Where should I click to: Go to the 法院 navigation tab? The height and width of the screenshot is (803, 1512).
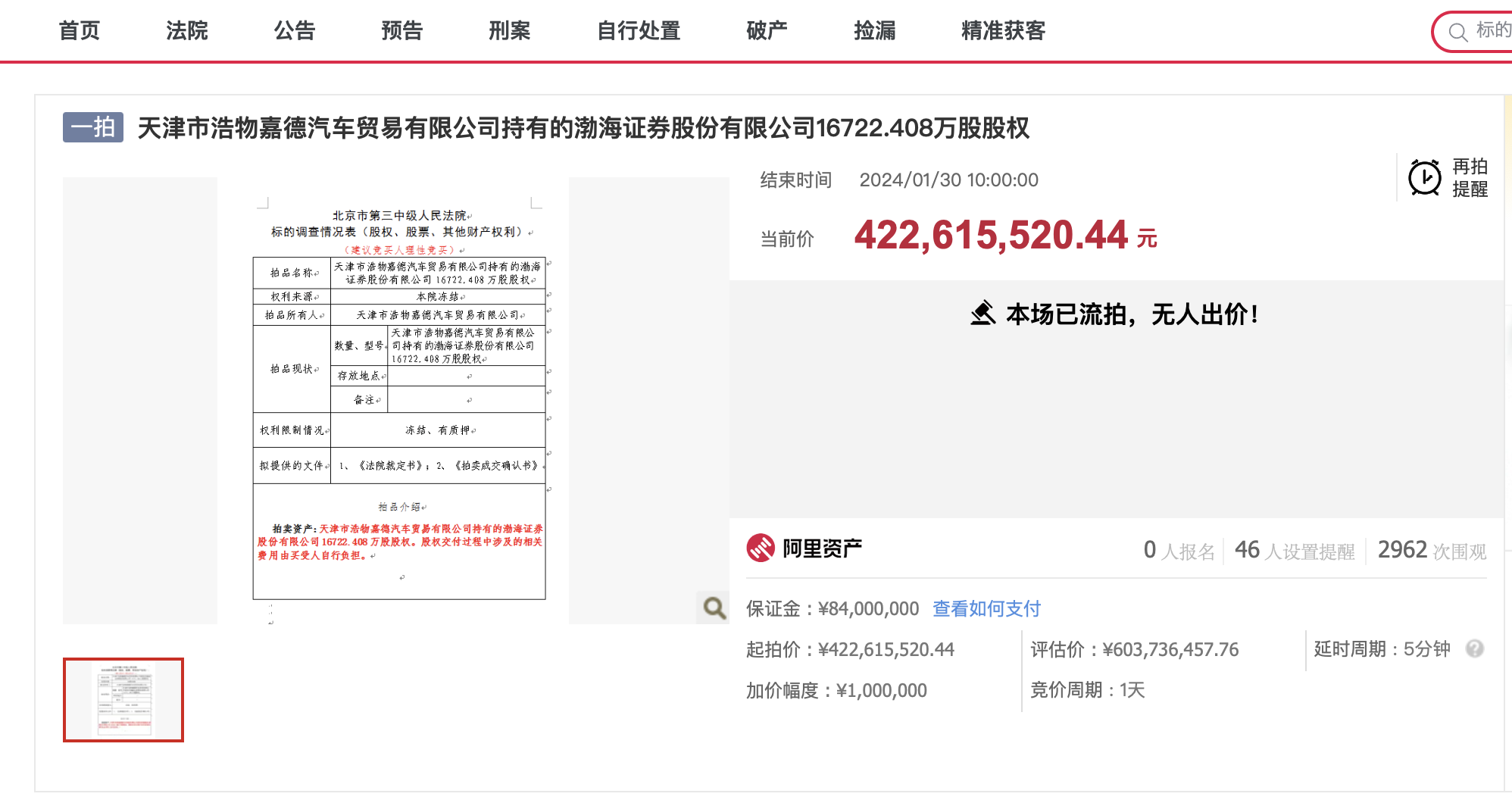click(x=187, y=30)
